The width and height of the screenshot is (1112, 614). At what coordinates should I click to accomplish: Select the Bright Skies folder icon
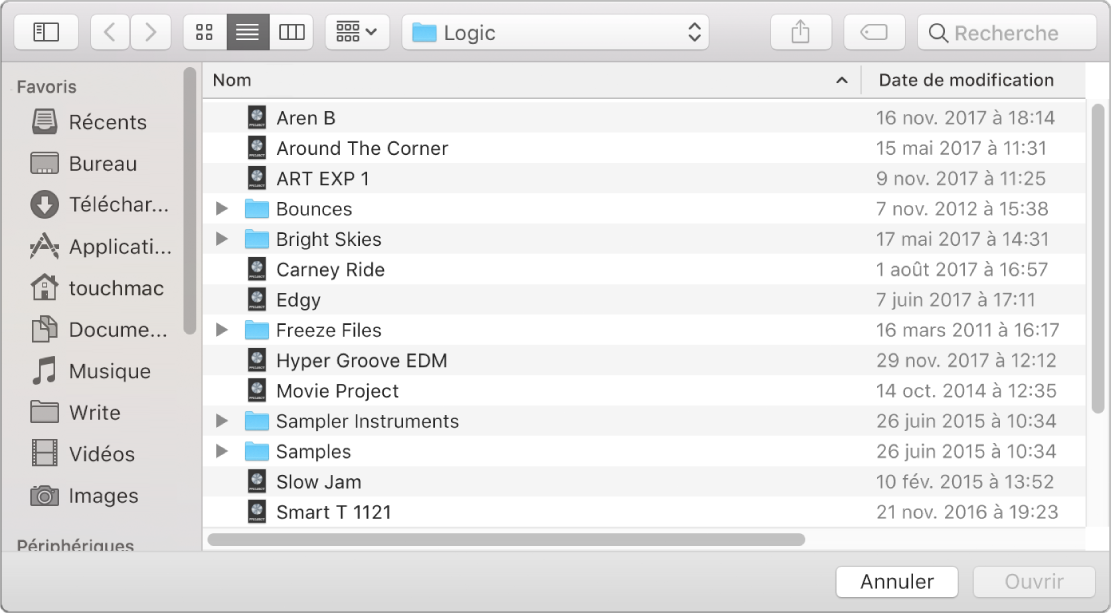pyautogui.click(x=257, y=240)
